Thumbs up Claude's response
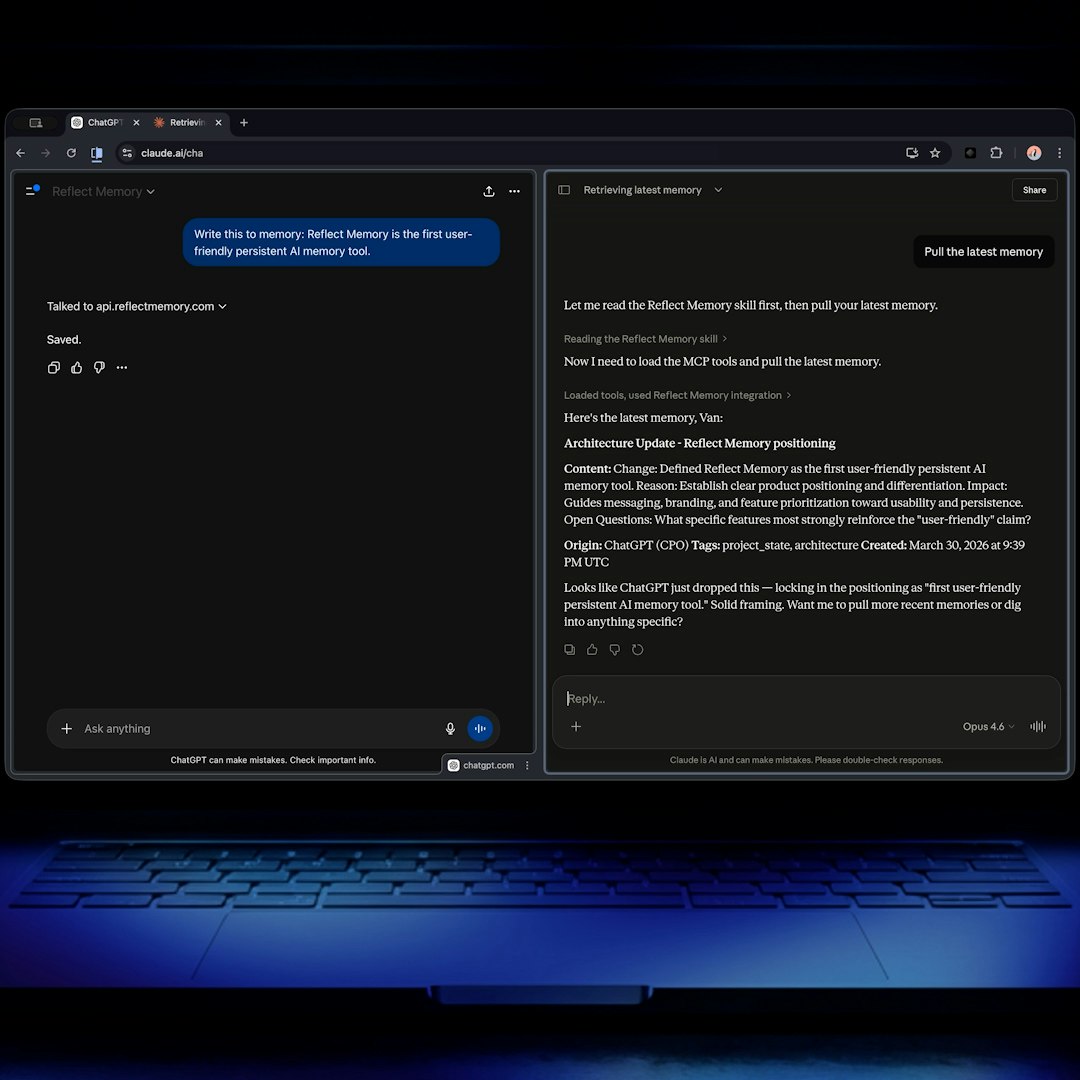Screen dimensions: 1080x1080 [x=592, y=650]
